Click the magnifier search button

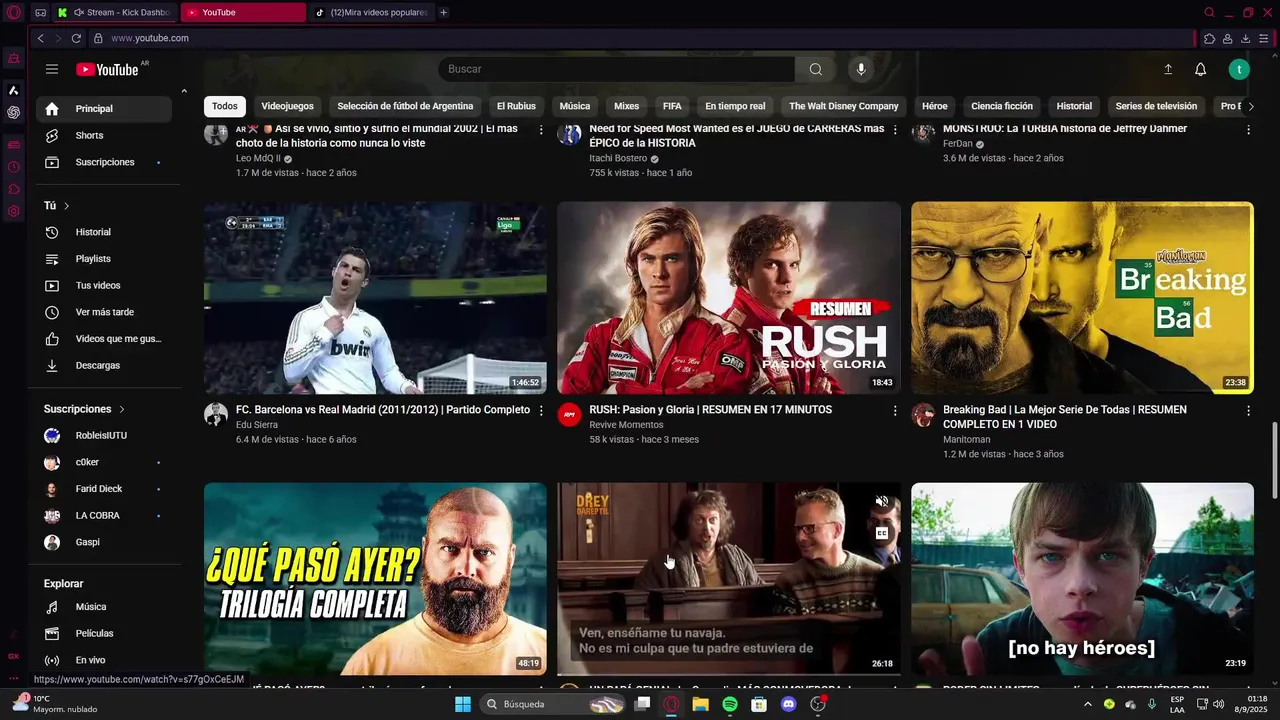tap(816, 69)
